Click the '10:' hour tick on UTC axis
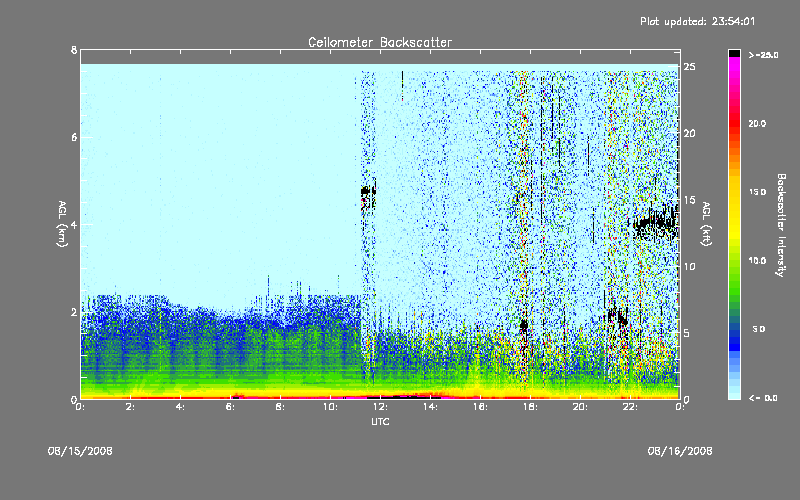The height and width of the screenshot is (500, 800). pos(330,407)
